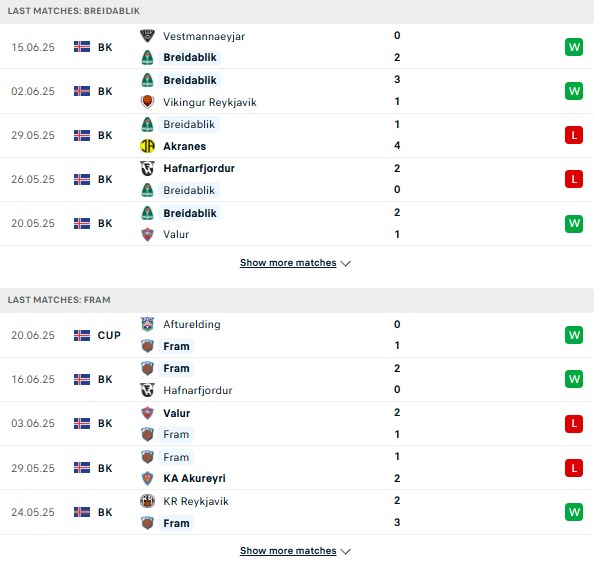Select the 24.05.25 KR Reykjavik vs Fram row
Screen dimensions: 594x570
(x=297, y=512)
